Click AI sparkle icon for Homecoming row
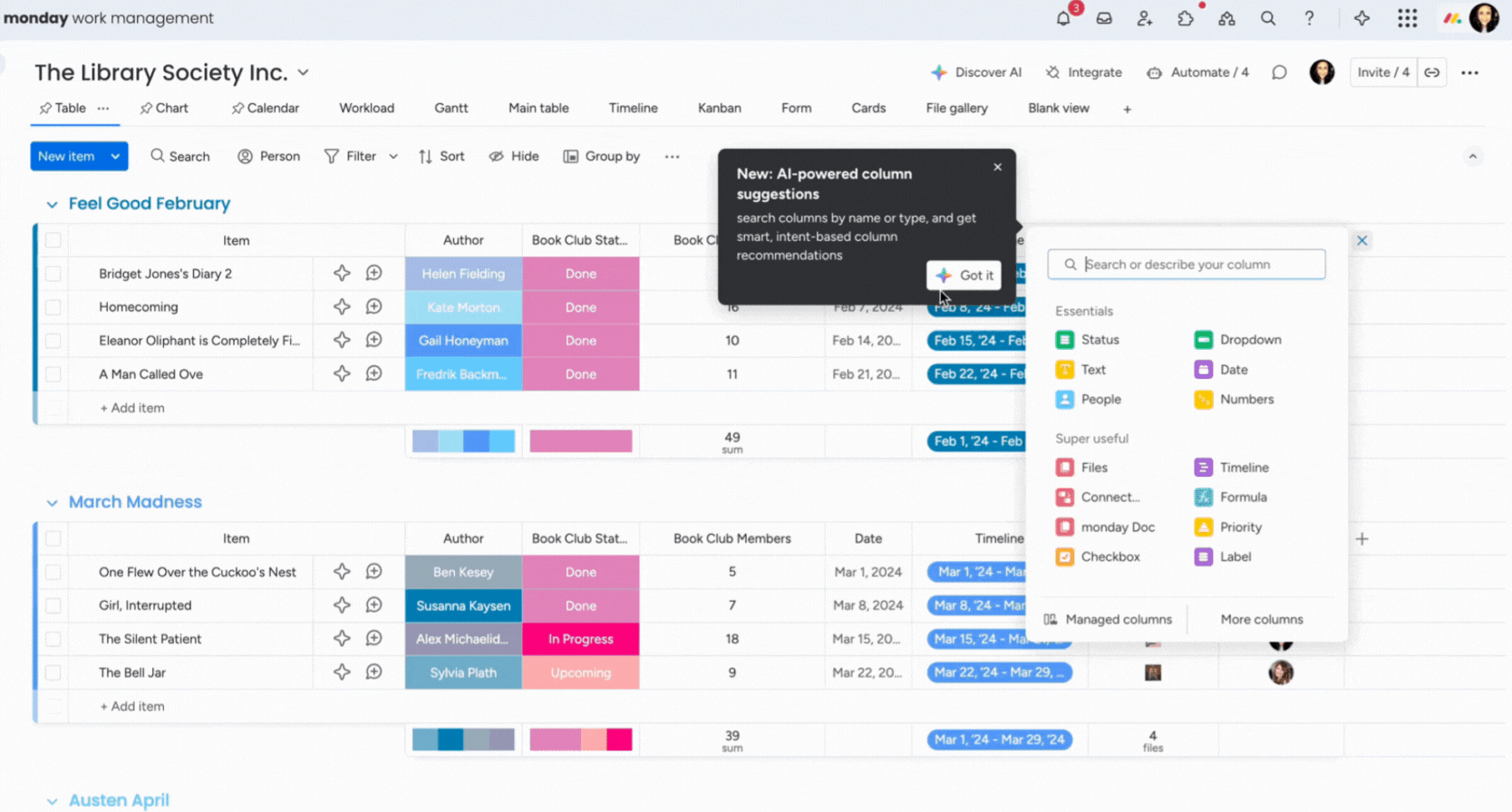The width and height of the screenshot is (1512, 812). (342, 307)
